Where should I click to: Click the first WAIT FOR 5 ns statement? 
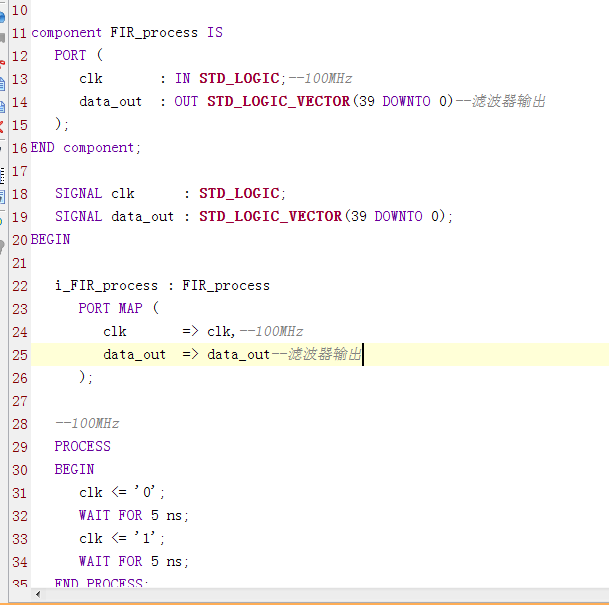point(134,515)
